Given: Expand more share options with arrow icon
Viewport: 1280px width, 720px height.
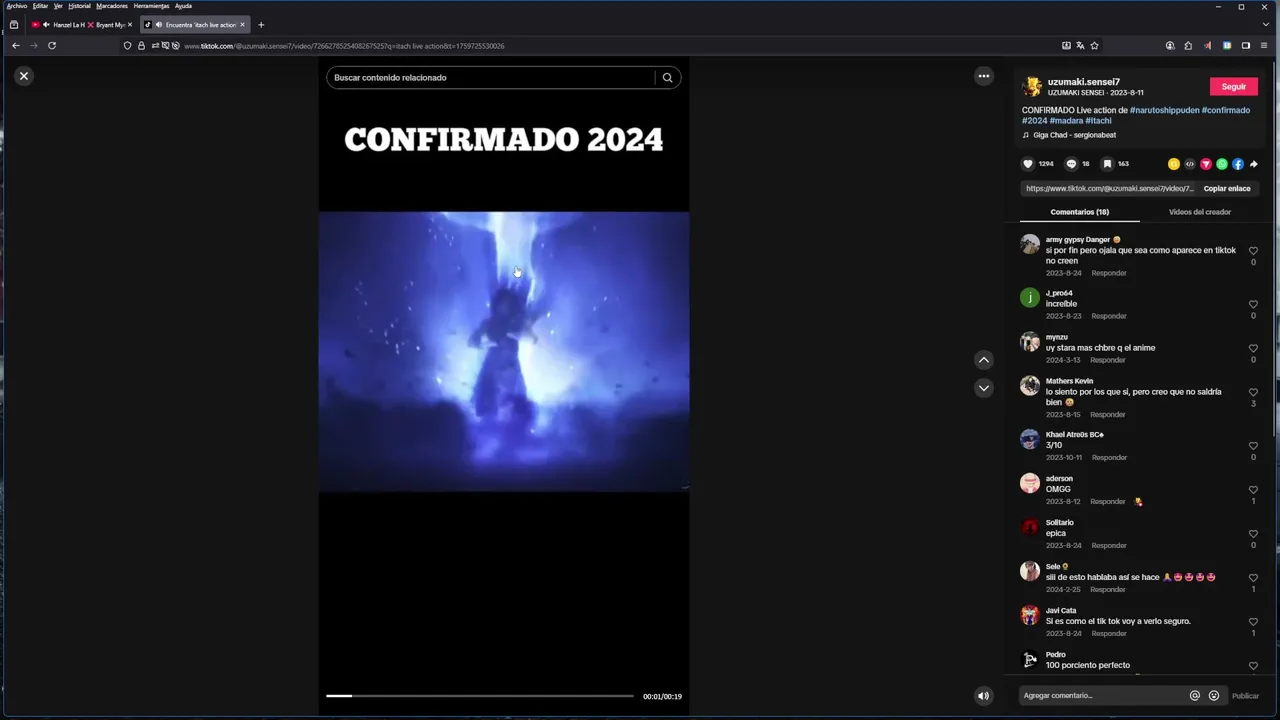Looking at the screenshot, I should click(1254, 164).
